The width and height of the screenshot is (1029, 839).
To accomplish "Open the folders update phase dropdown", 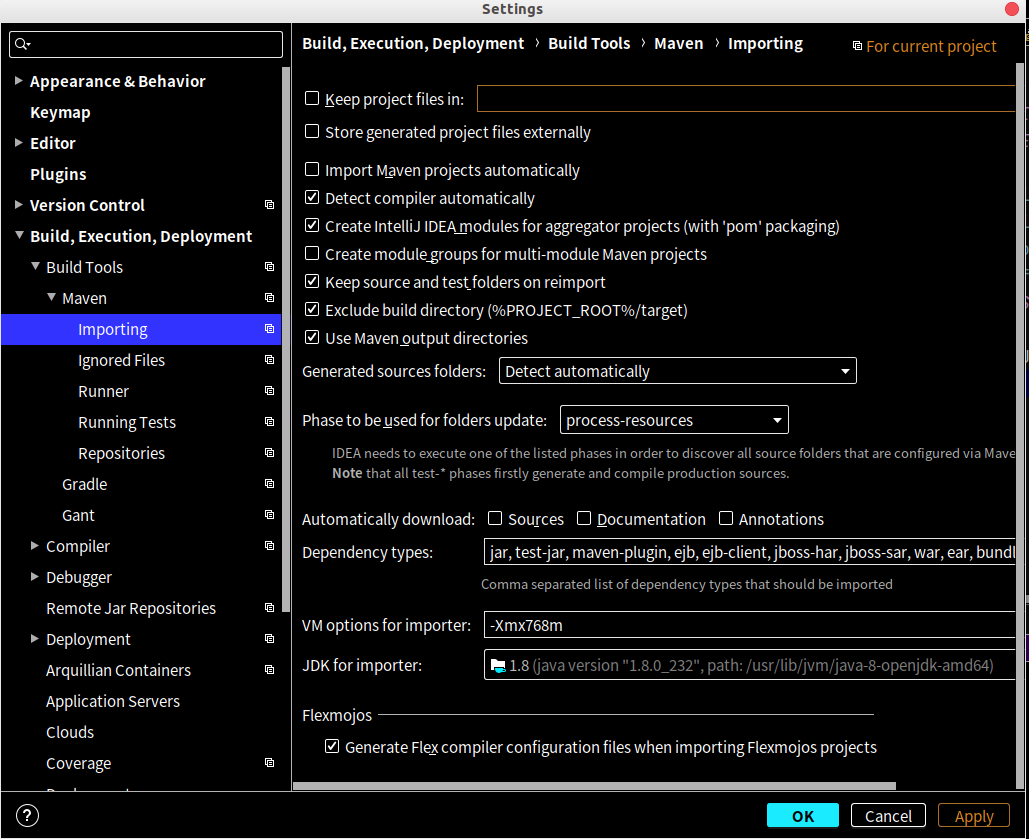I will pos(777,420).
